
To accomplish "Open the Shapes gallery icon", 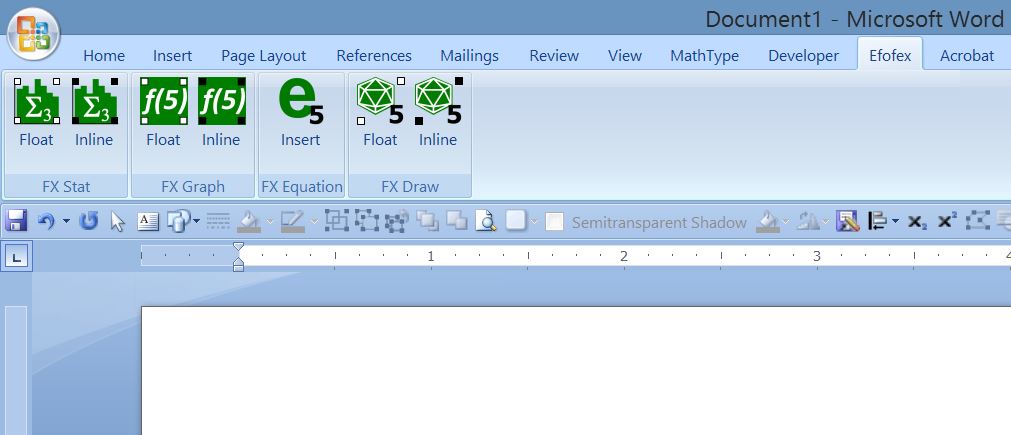I will coord(177,222).
